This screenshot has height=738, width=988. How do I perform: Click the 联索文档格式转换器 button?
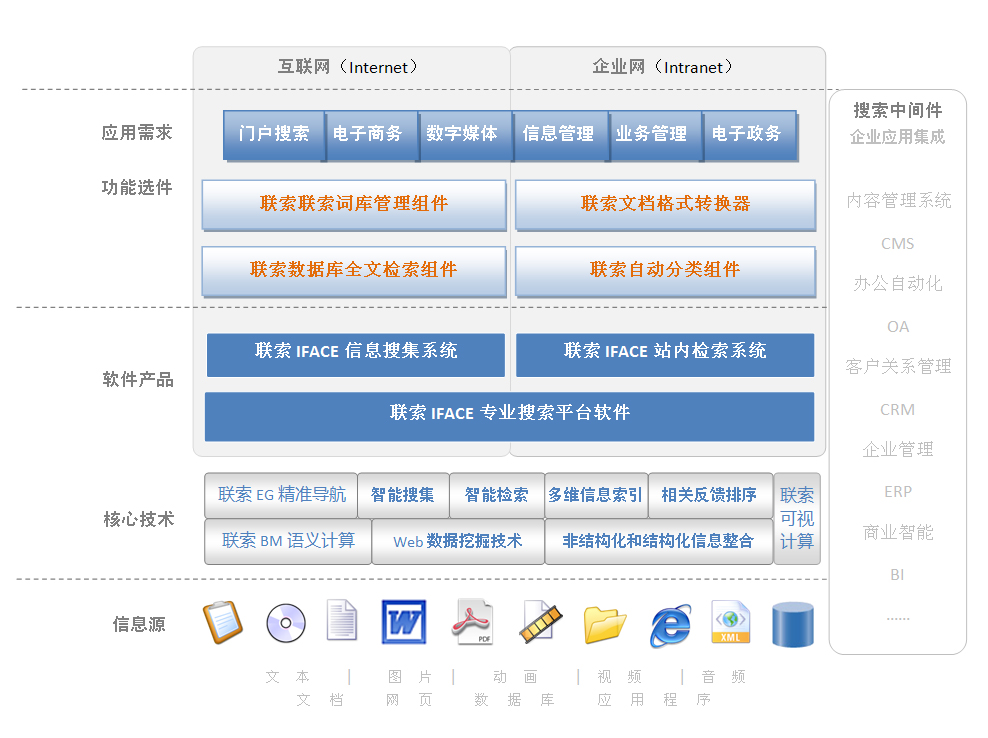pos(665,204)
